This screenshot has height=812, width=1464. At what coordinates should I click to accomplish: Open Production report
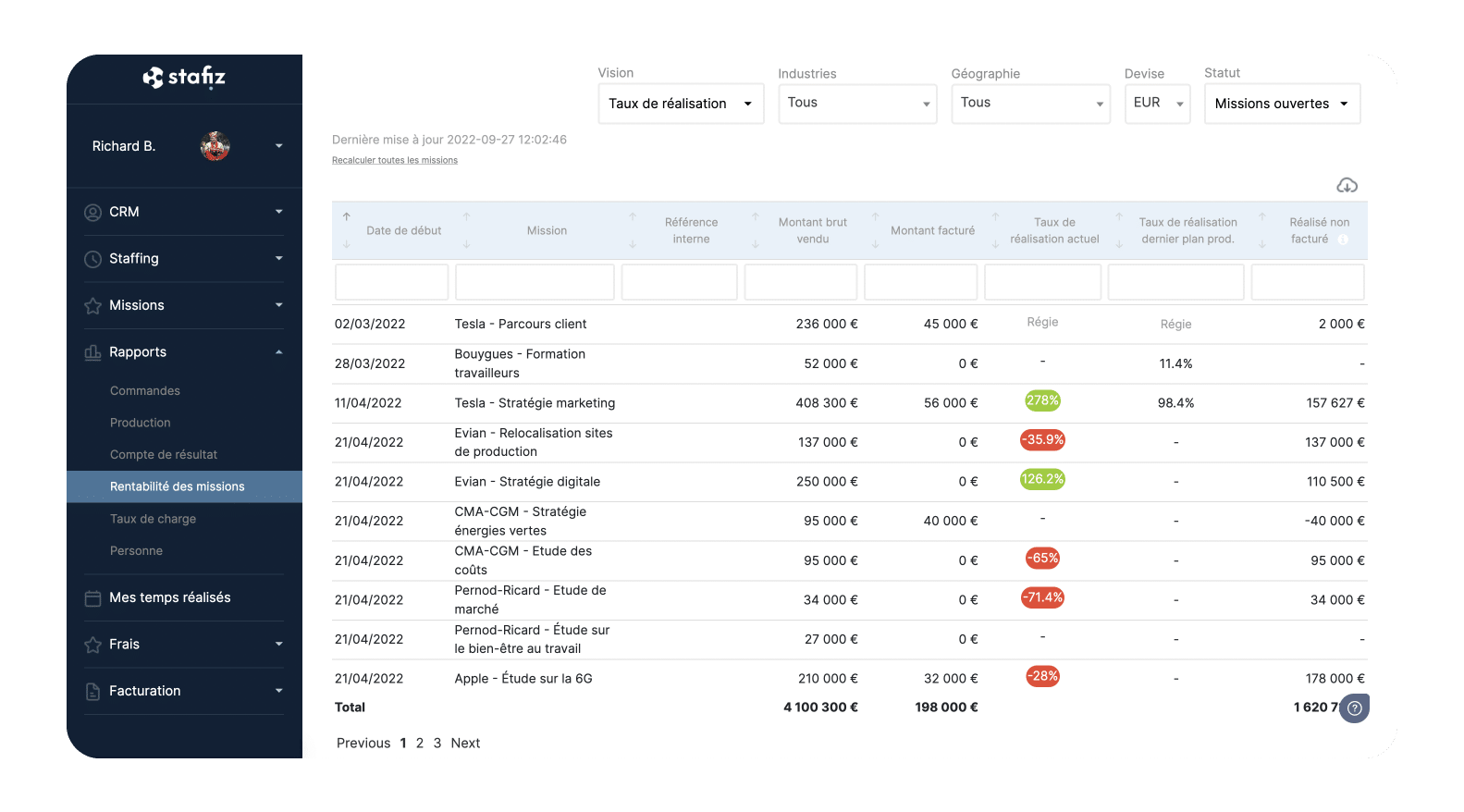[141, 423]
